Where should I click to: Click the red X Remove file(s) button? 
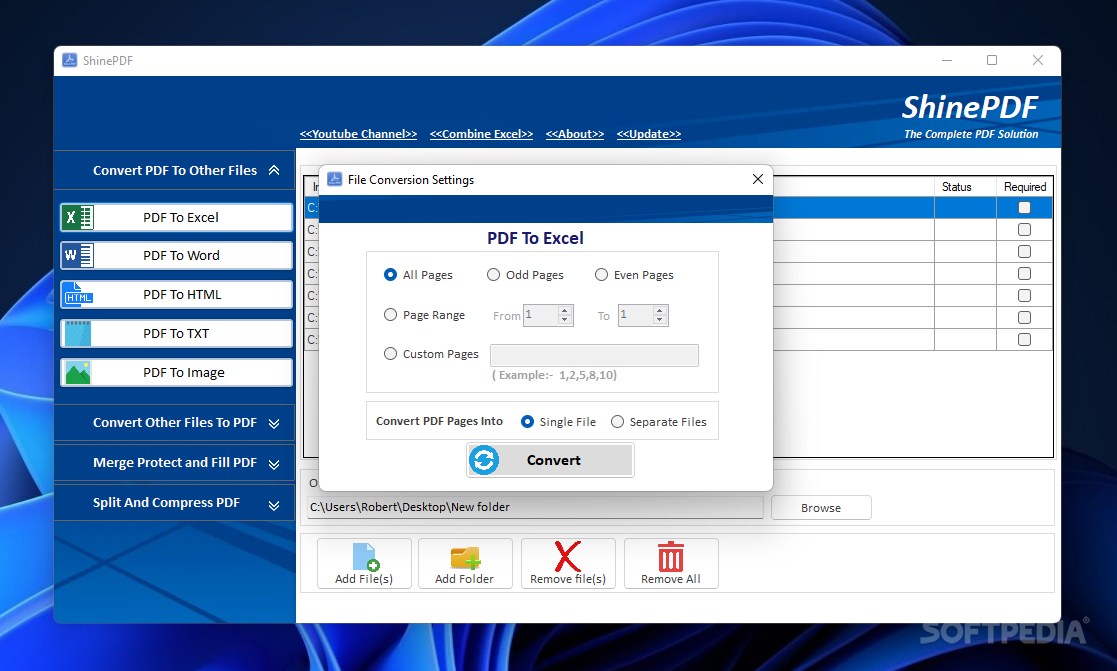568,563
